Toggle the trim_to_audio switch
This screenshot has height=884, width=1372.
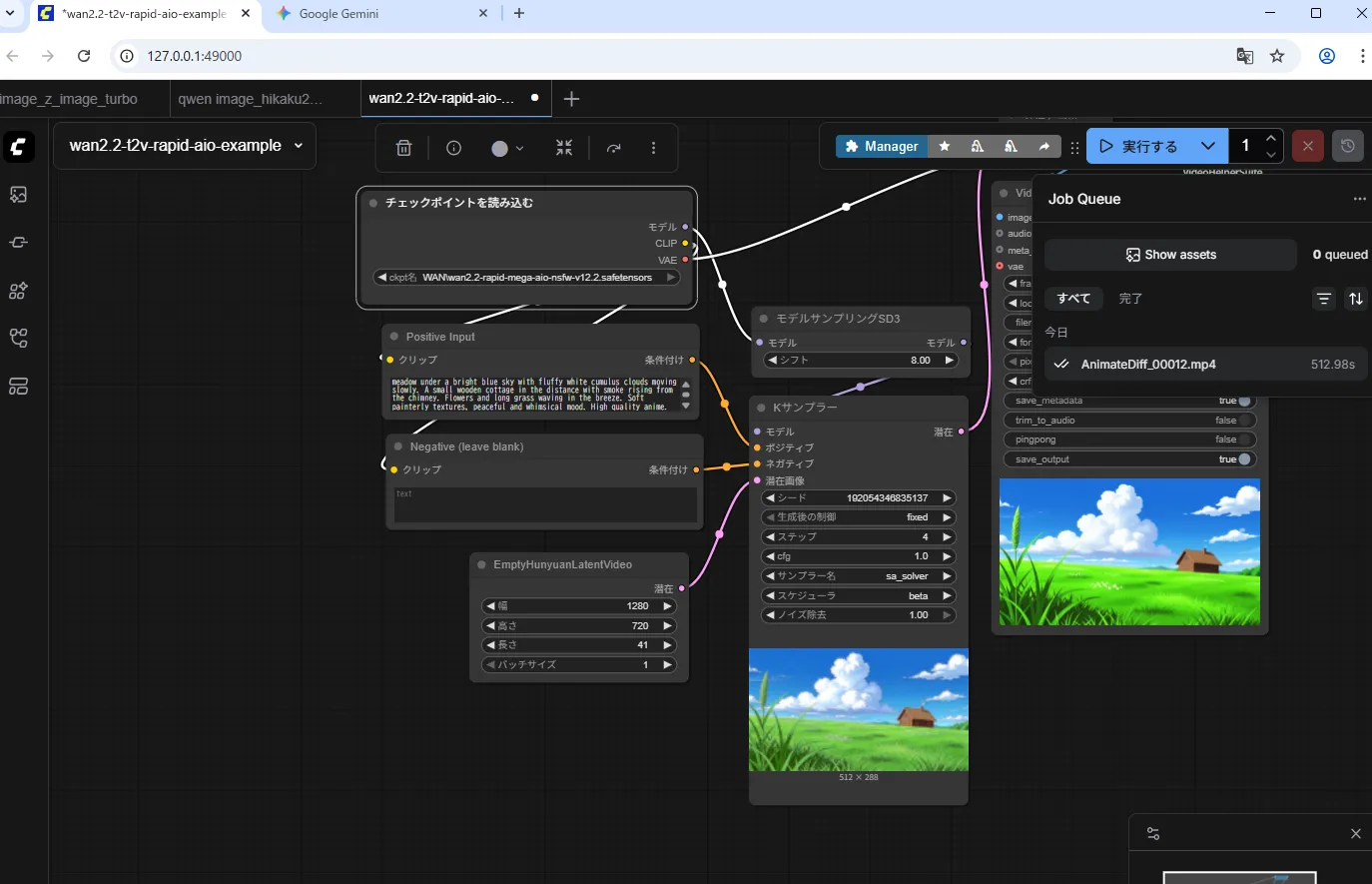tap(1244, 421)
